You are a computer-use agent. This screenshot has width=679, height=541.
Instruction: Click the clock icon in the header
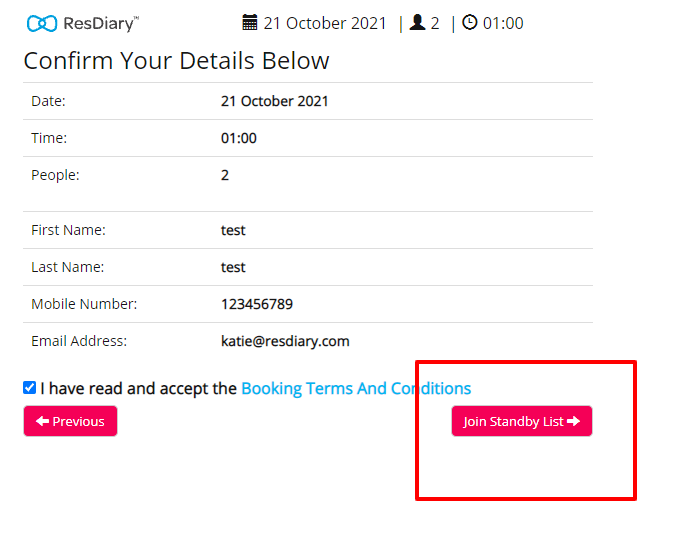tap(469, 23)
